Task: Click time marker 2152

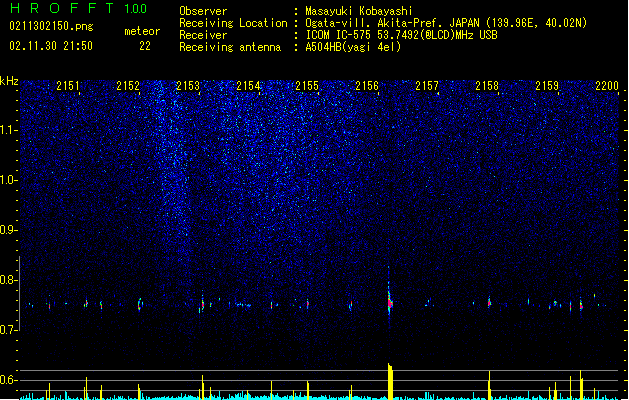Action: point(128,85)
